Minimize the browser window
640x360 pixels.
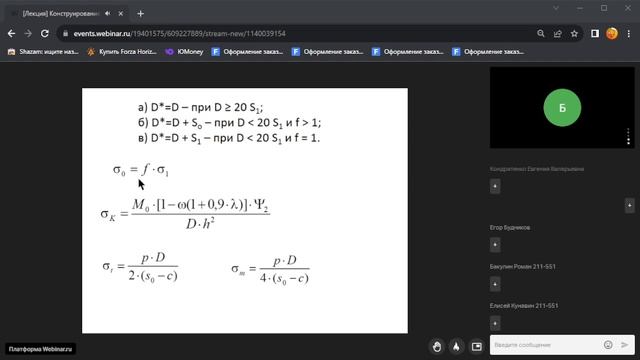[580, 8]
